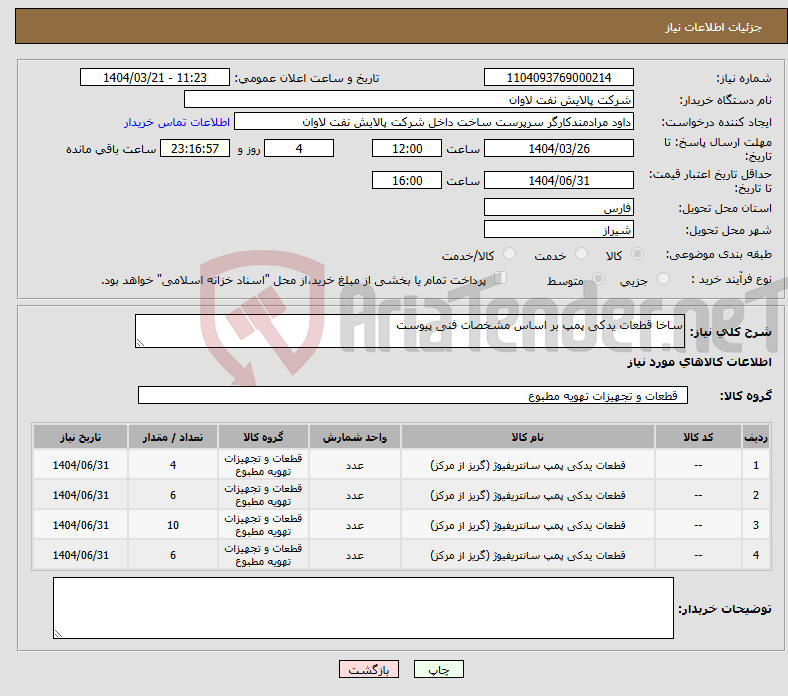Toggle the اسناد خزانه اسلامی payment checkbox
The width and height of the screenshot is (788, 696).
tap(501, 280)
